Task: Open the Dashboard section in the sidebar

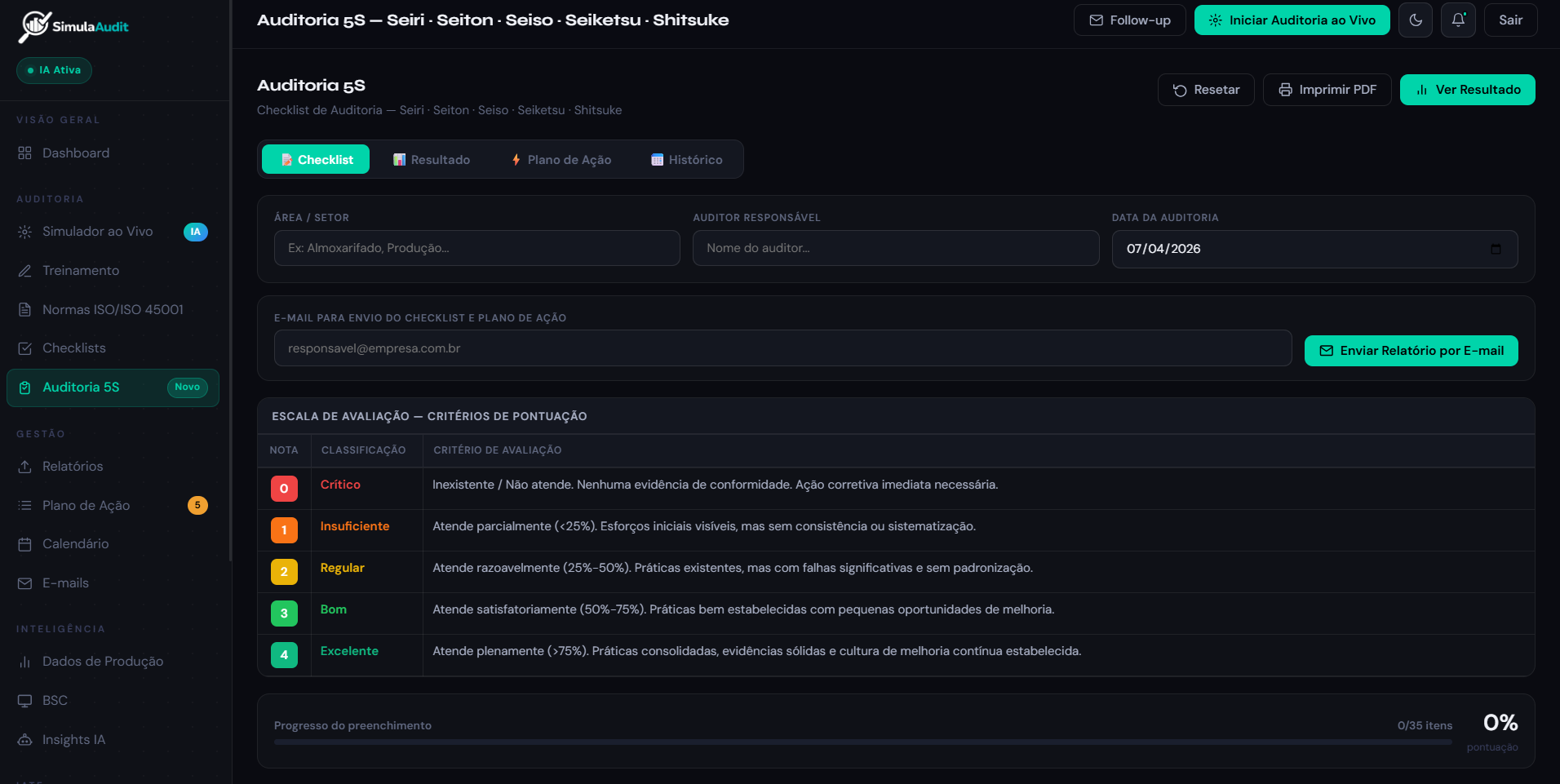Action: click(76, 153)
